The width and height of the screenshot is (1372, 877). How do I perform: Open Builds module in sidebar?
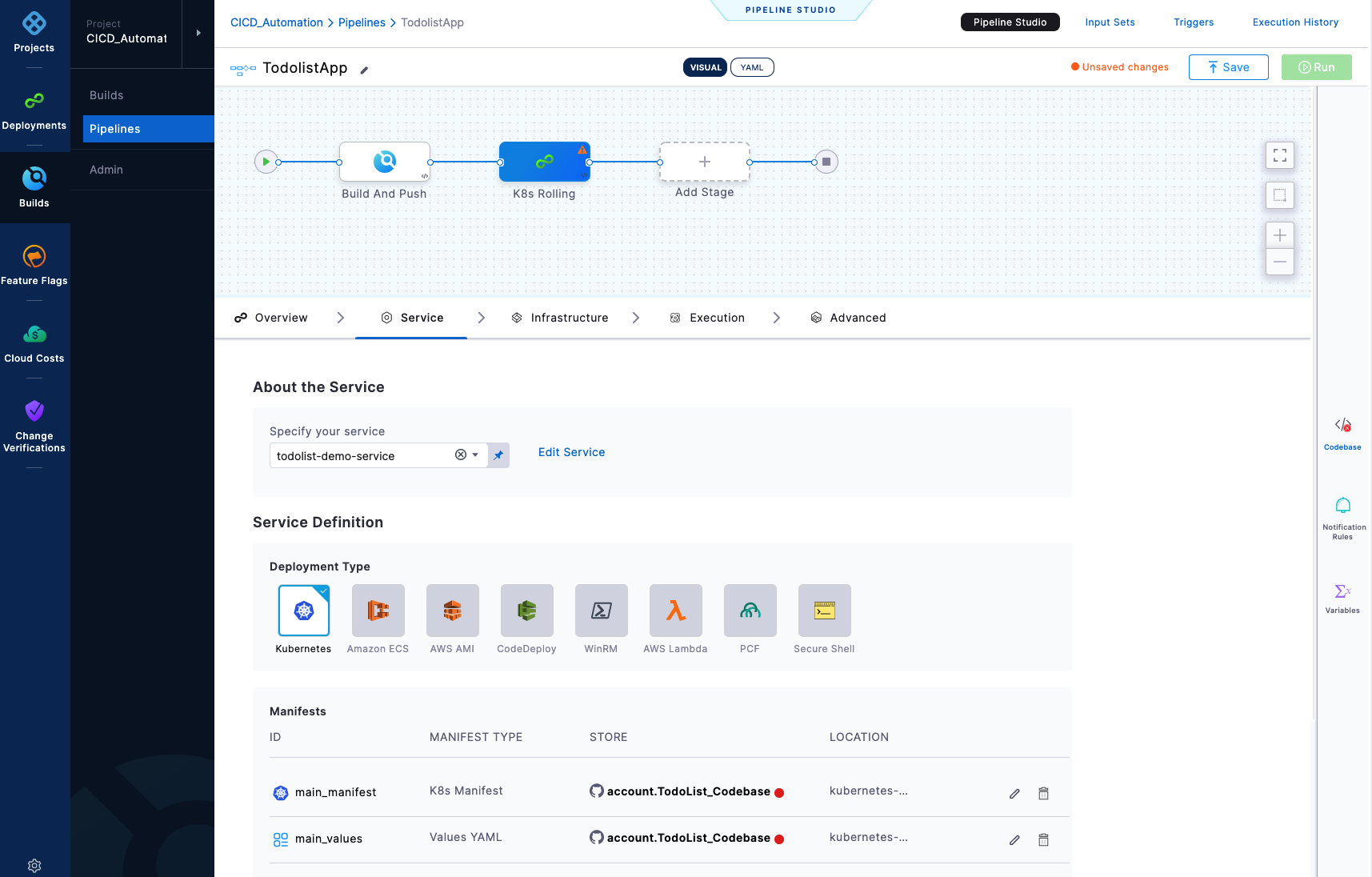34,188
